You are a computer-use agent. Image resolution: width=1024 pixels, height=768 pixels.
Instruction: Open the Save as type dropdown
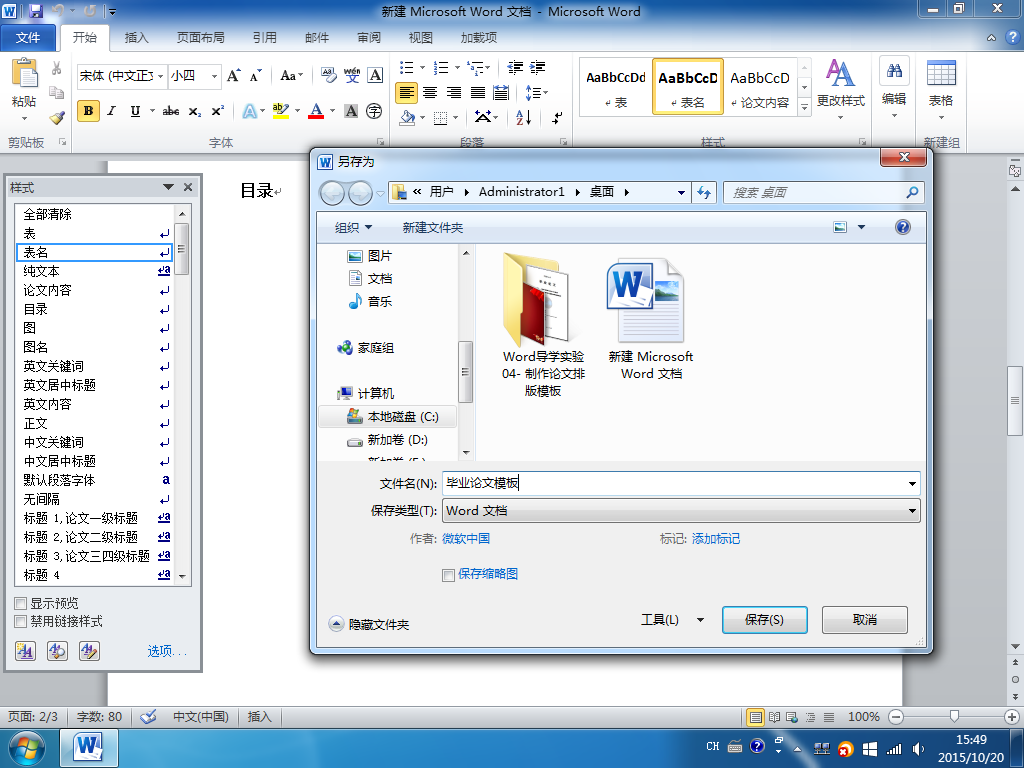[x=912, y=511]
